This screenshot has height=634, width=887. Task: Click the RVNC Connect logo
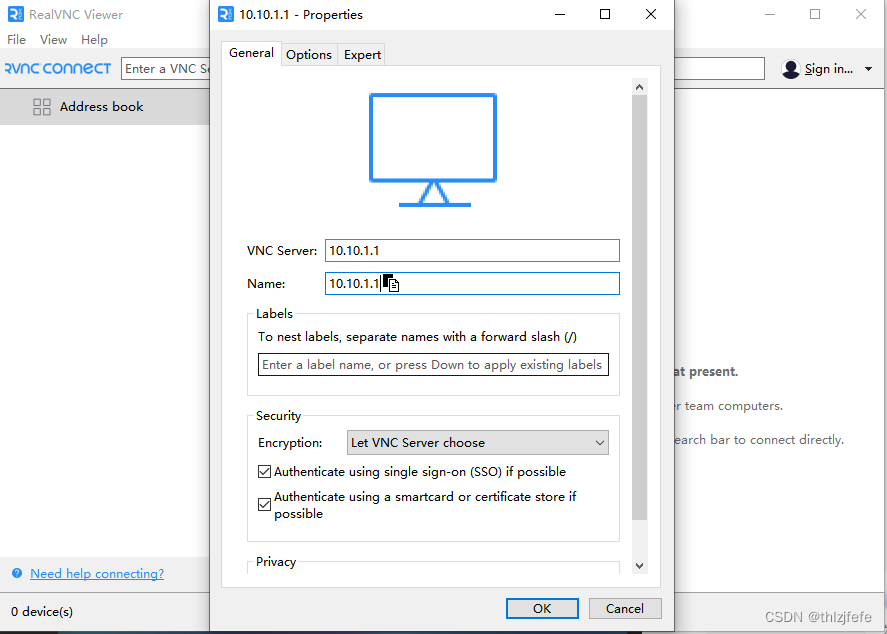click(58, 68)
